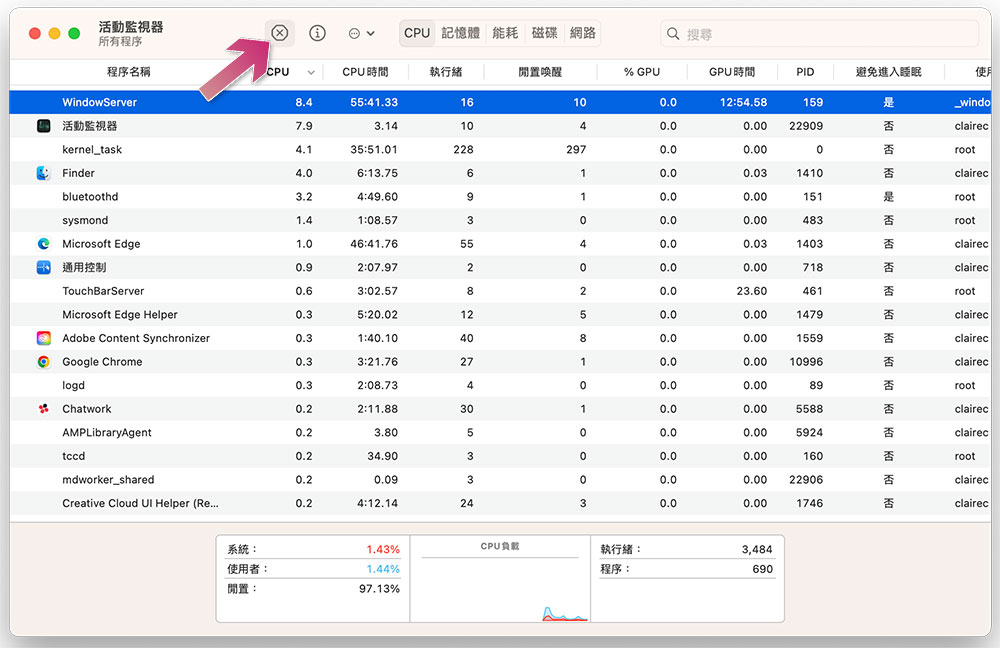The height and width of the screenshot is (648, 1000).
Task: Select the WindowServer process row
Action: pyautogui.click(x=500, y=102)
